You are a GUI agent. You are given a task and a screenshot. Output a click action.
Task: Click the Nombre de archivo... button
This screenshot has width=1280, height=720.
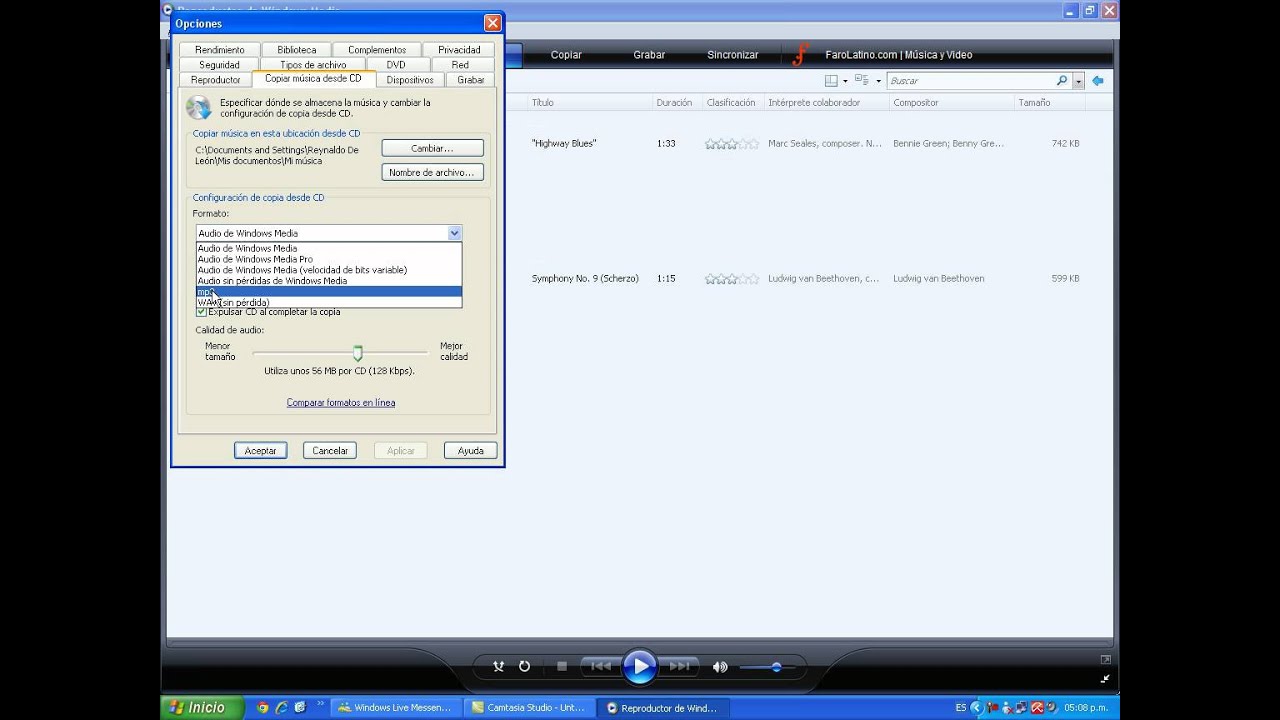pyautogui.click(x=432, y=172)
